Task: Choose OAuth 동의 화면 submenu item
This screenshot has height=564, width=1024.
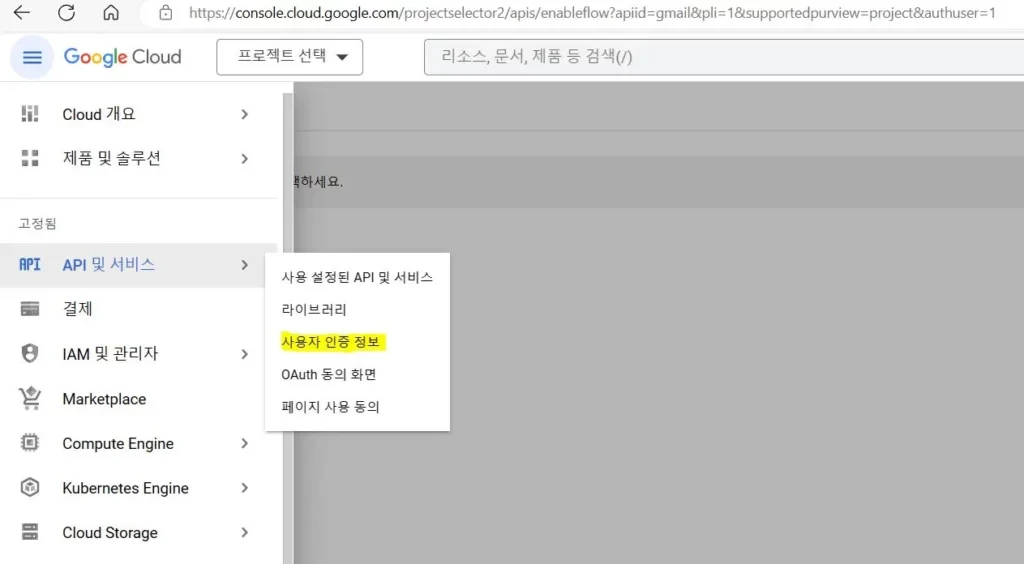Action: [328, 375]
